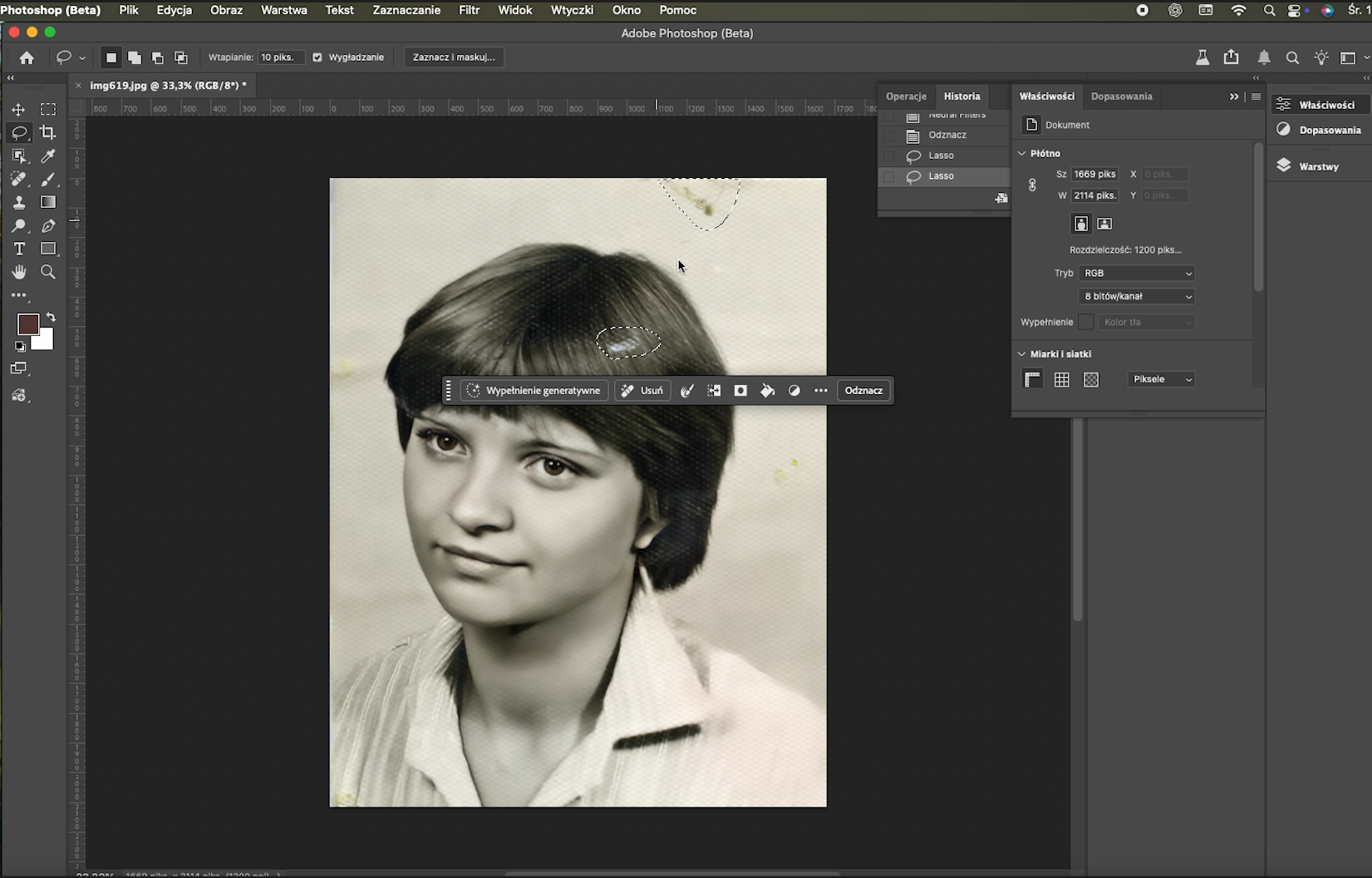Click the Home icon in options bar
Viewport: 1372px width, 878px height.
(27, 57)
